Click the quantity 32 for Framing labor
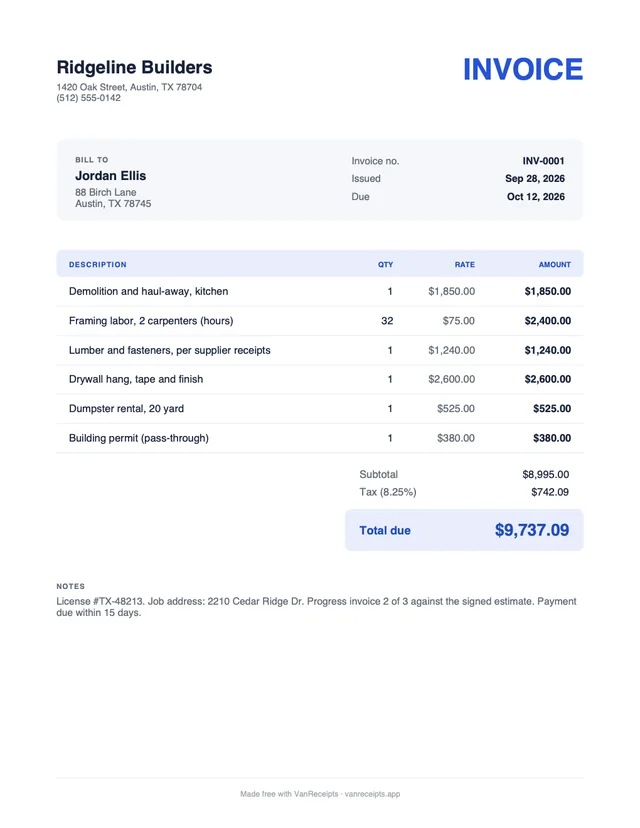This screenshot has height=828, width=640. coord(387,321)
